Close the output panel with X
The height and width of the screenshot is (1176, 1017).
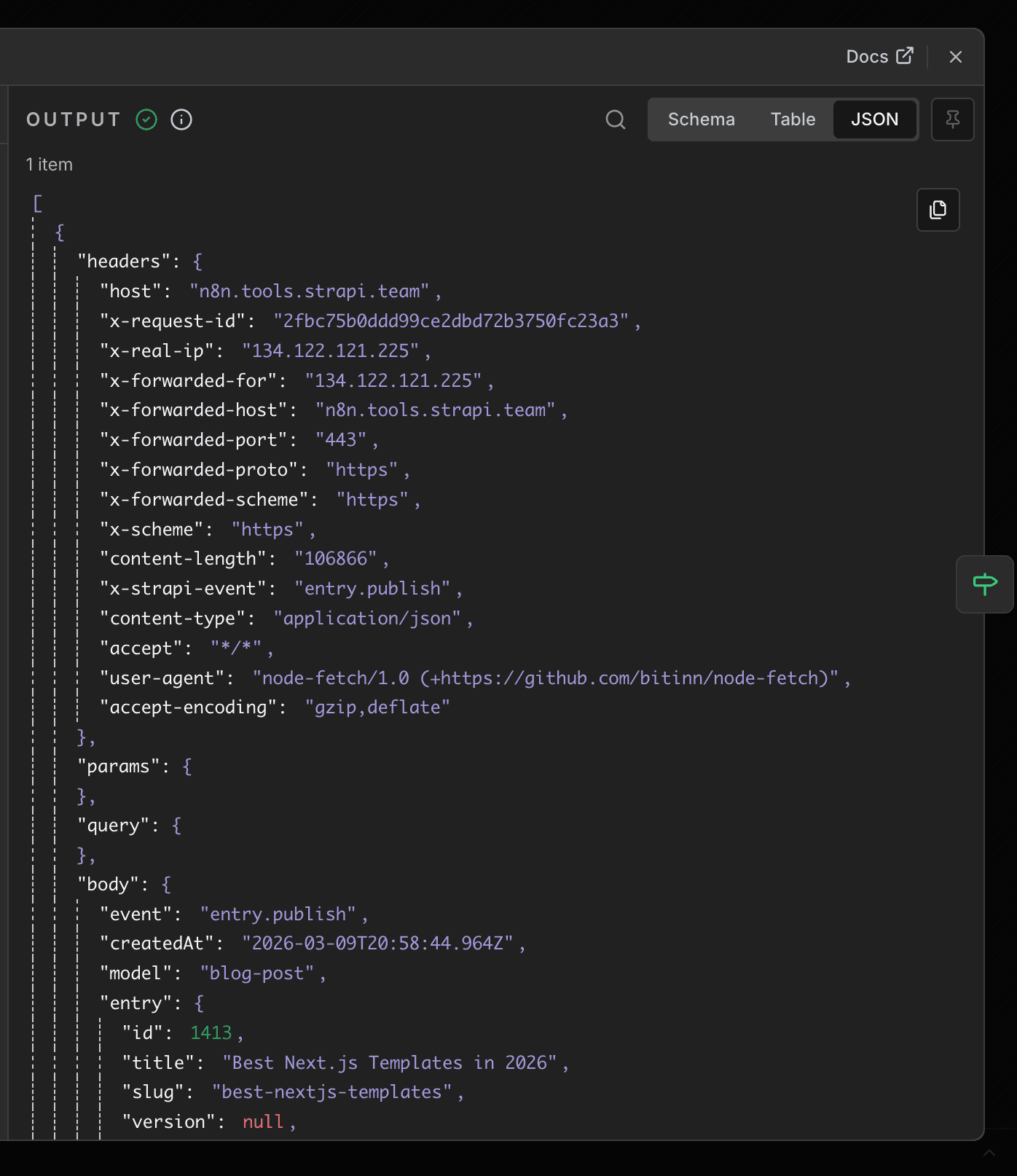click(x=956, y=57)
